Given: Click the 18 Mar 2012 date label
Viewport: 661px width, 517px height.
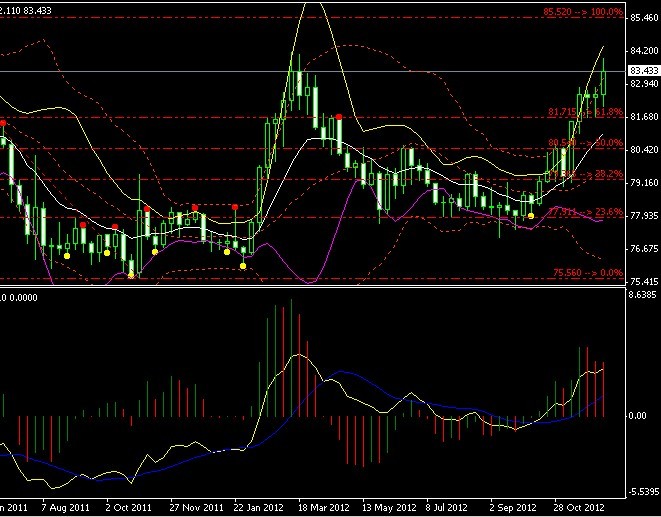Looking at the screenshot, I should tap(323, 507).
